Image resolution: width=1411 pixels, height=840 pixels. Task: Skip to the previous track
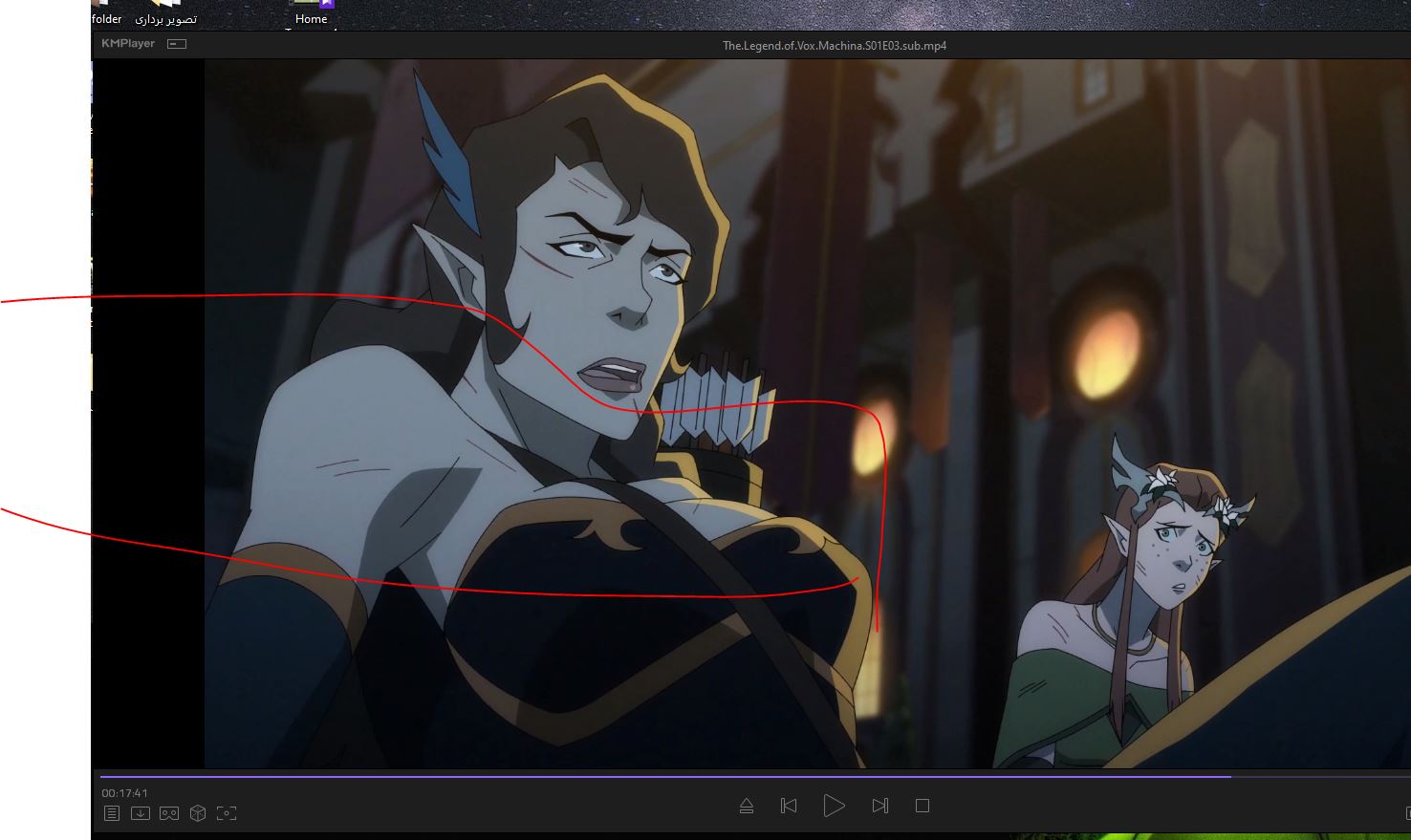789,807
